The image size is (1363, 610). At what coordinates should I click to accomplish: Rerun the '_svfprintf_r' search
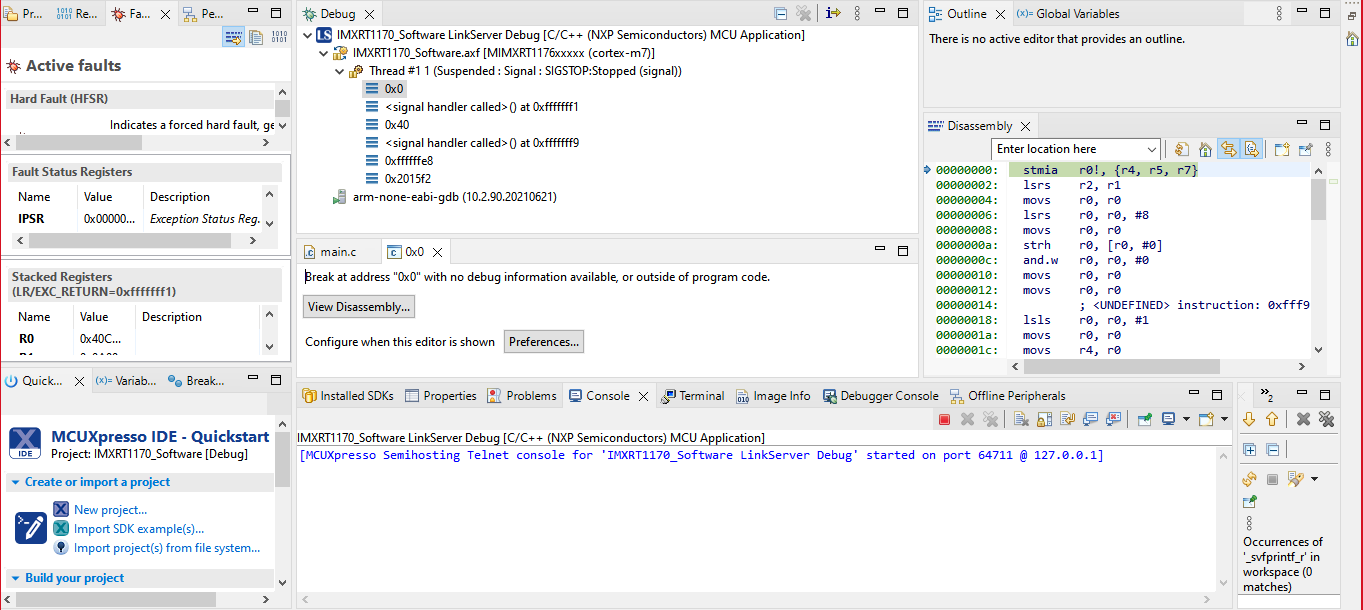[1249, 480]
